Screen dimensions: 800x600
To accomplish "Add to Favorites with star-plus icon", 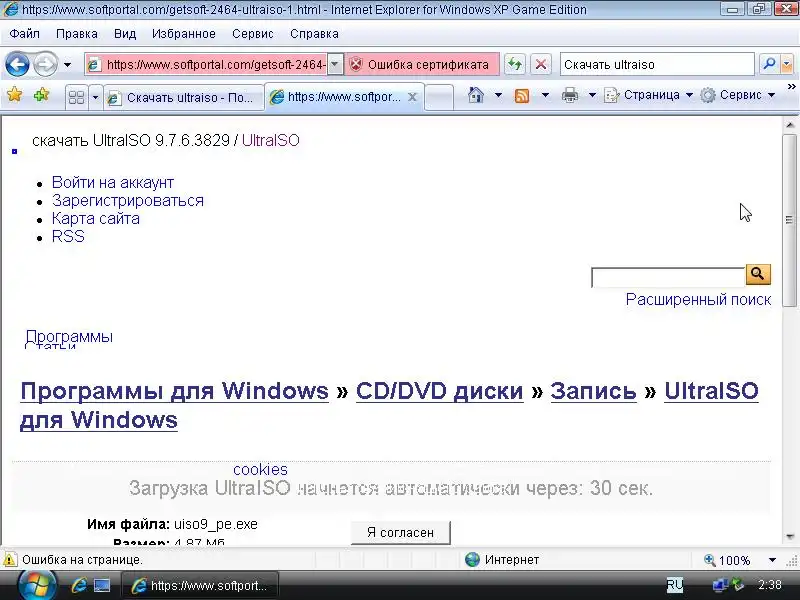I will pos(41,95).
